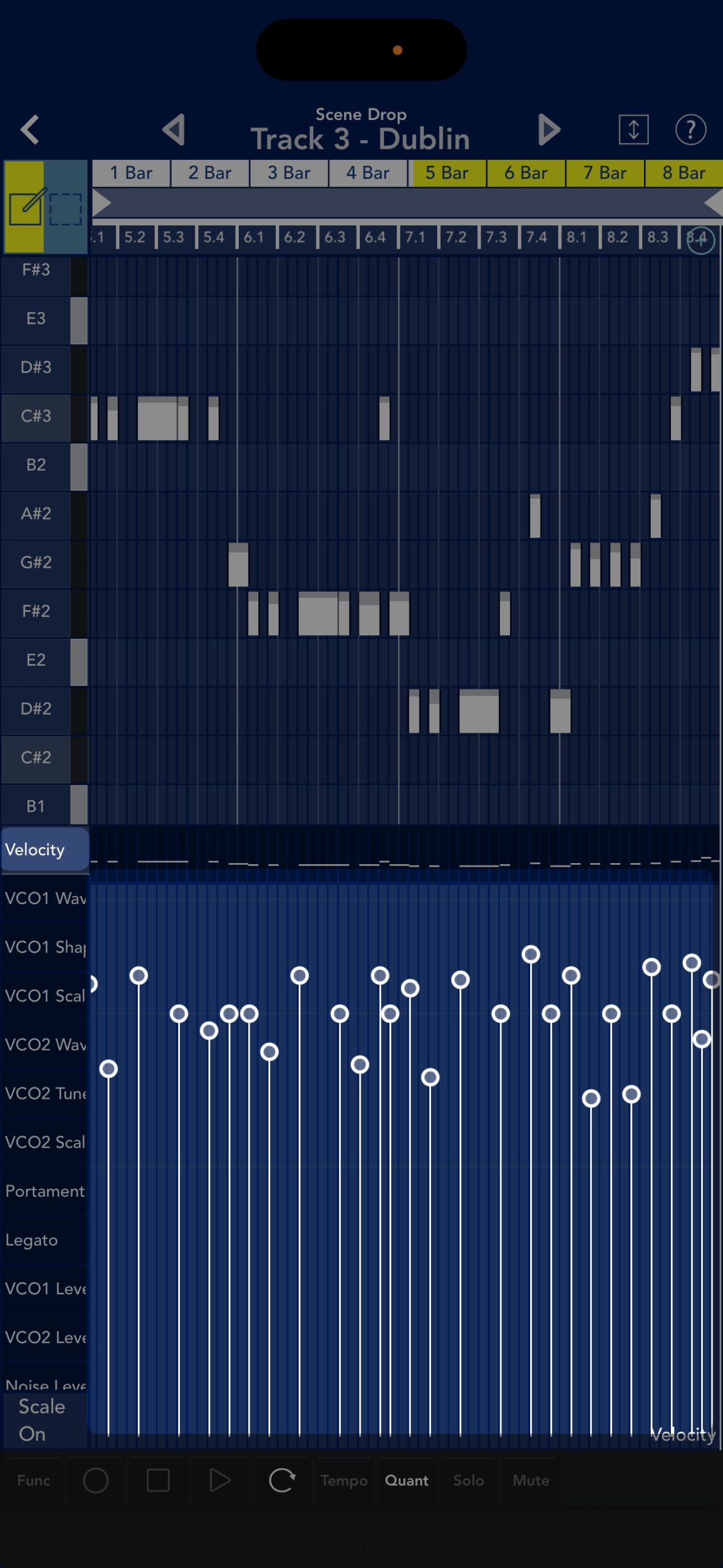Select the 2 Bar length tab
The height and width of the screenshot is (1568, 723).
[210, 173]
